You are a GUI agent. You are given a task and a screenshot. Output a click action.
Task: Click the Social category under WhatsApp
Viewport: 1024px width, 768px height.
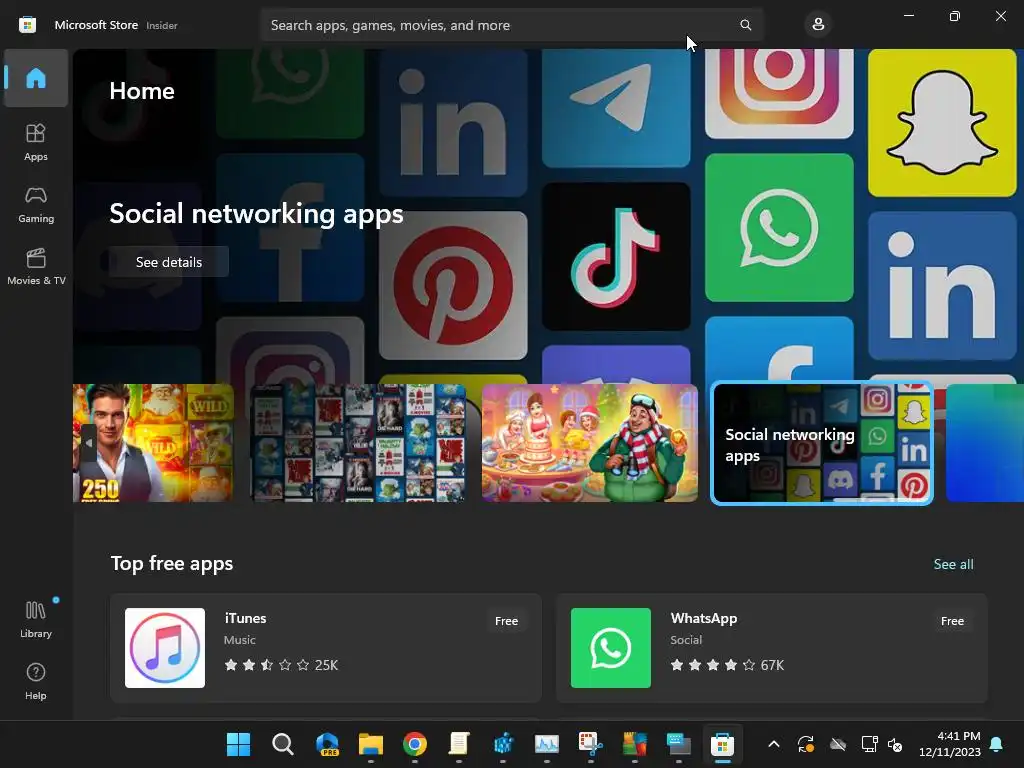tap(686, 640)
